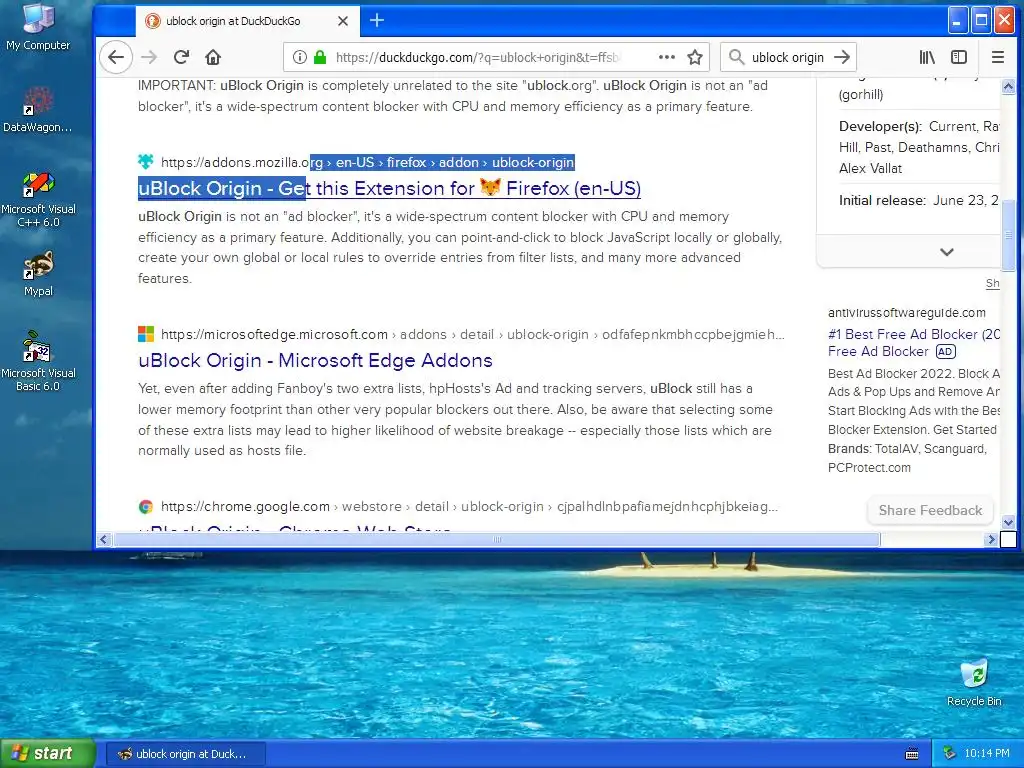The image size is (1024, 768).
Task: Go back with the browser back arrow
Action: pyautogui.click(x=116, y=57)
